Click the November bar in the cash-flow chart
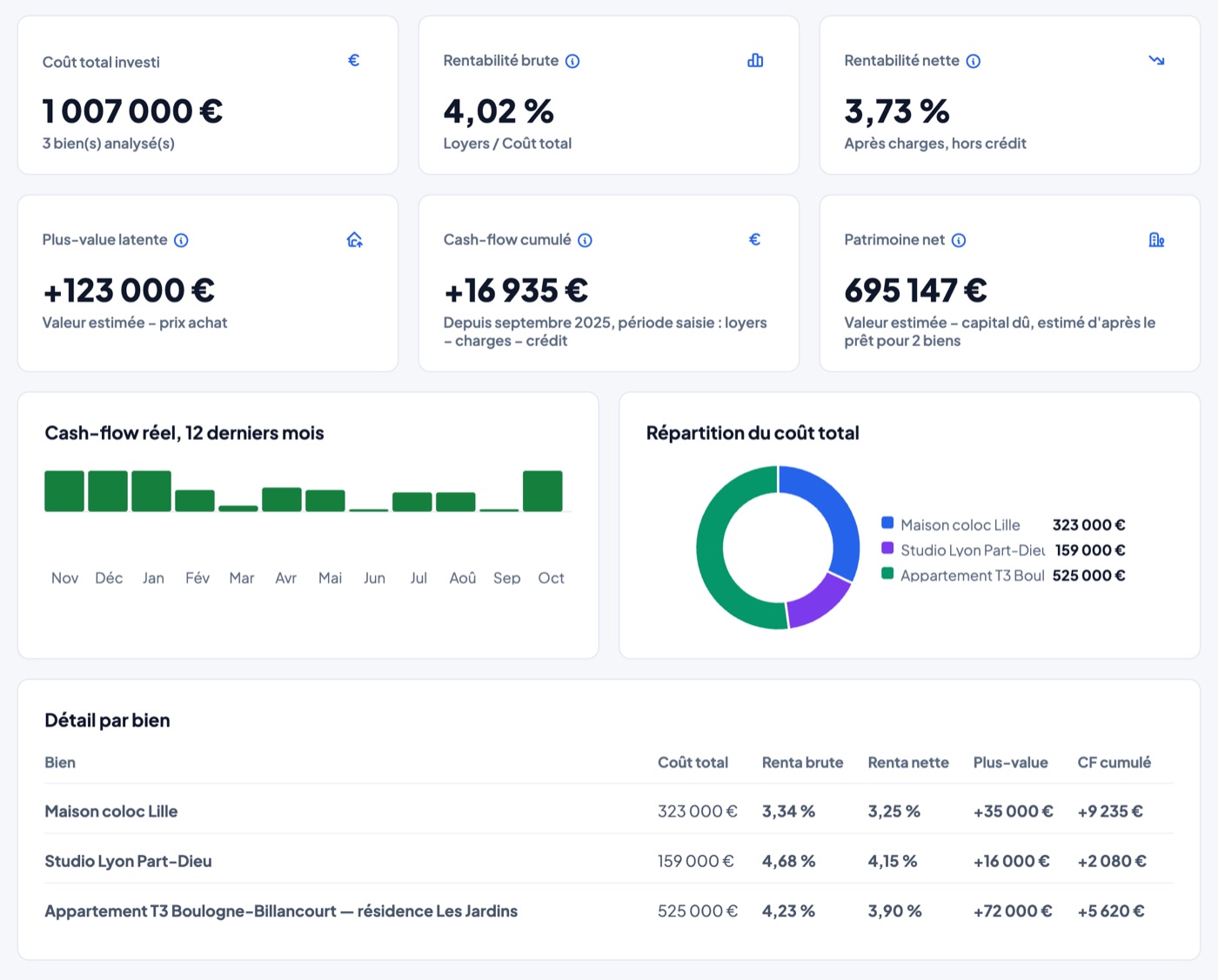This screenshot has height=980, width=1218. point(64,490)
